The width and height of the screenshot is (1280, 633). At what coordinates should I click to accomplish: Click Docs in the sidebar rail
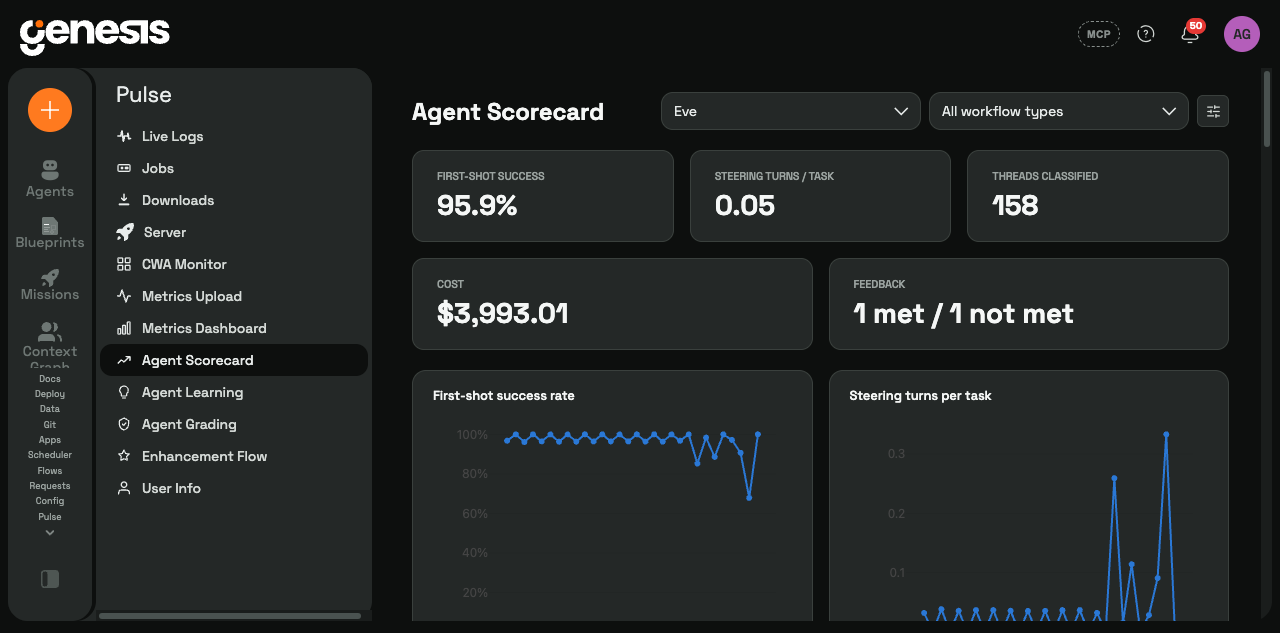[x=50, y=379]
